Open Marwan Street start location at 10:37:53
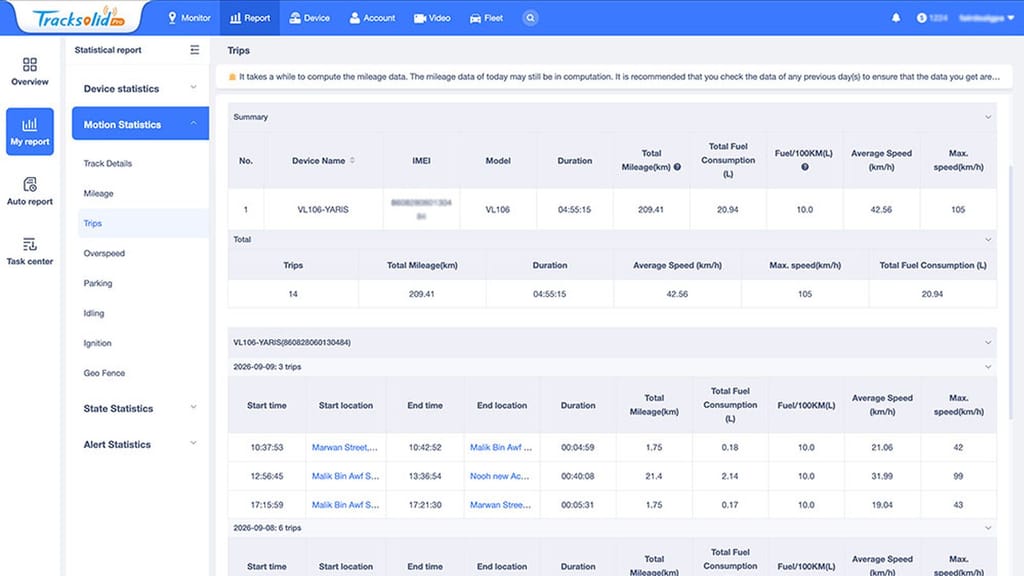Image resolution: width=1024 pixels, height=576 pixels. coord(345,447)
